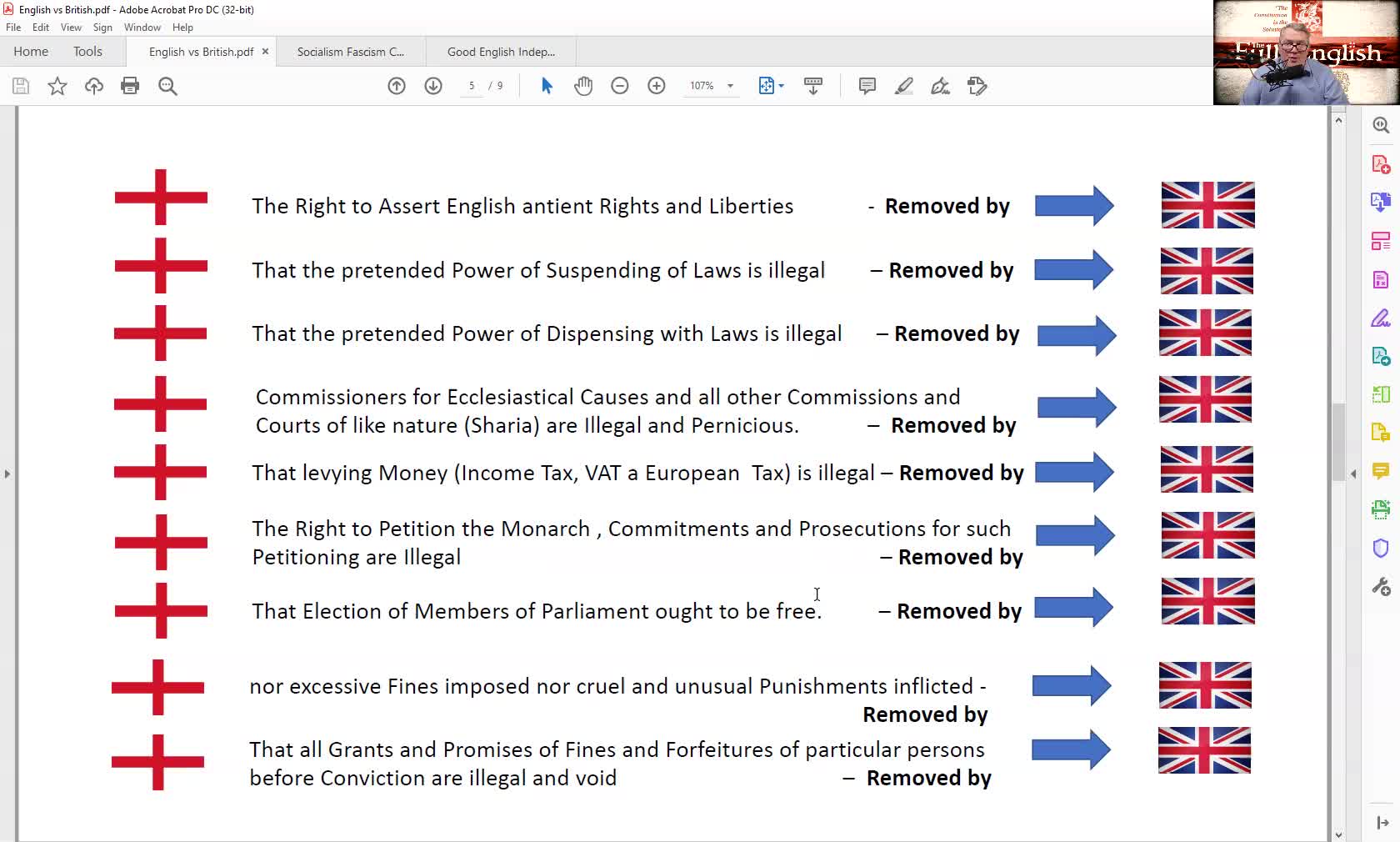Screen dimensions: 1400x842
Task: Open the search tool in right pane
Action: [x=1381, y=125]
